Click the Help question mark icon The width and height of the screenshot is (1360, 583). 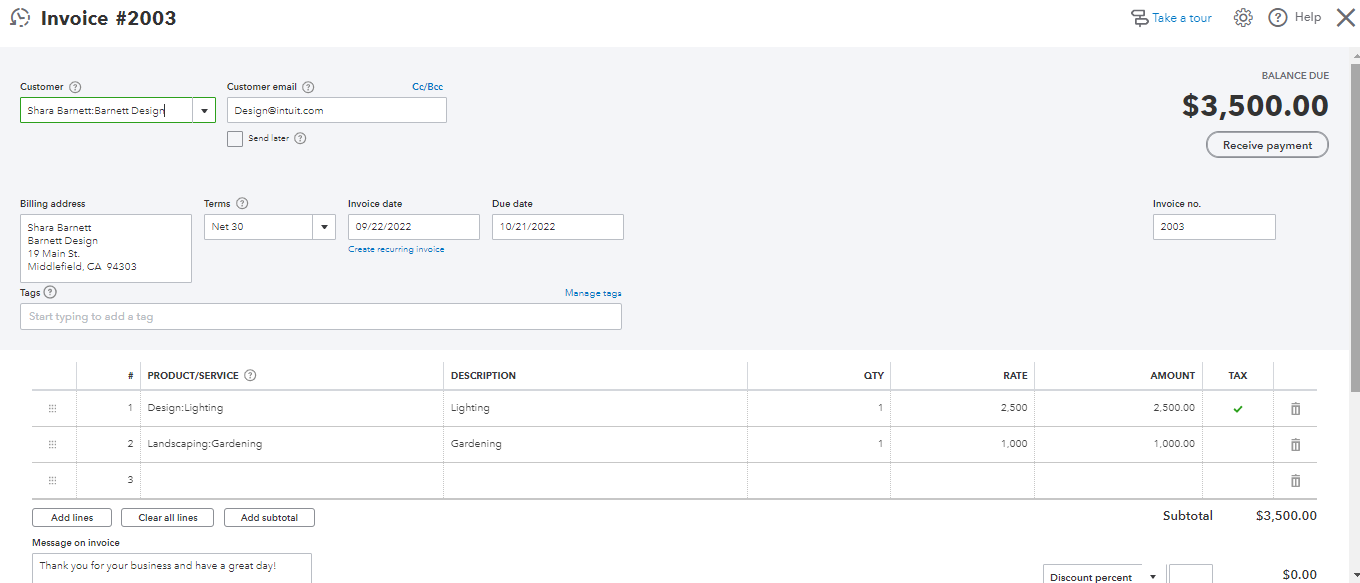coord(1278,18)
